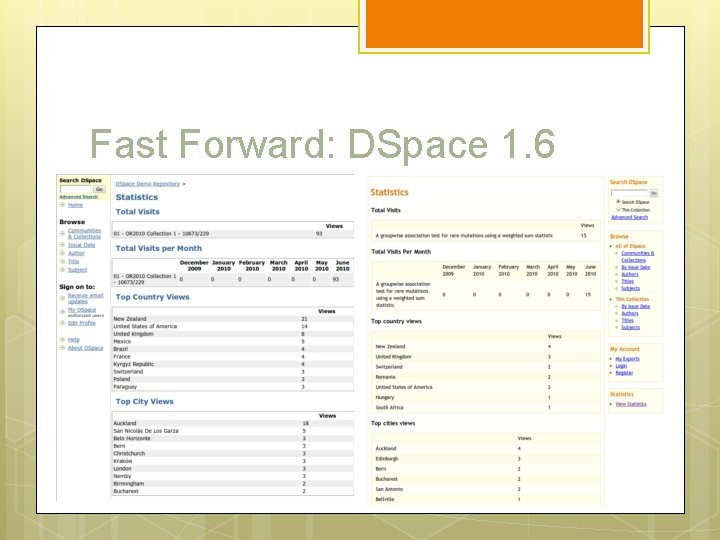
Task: Browse by Subject in left sidebar
Action: coord(77,270)
